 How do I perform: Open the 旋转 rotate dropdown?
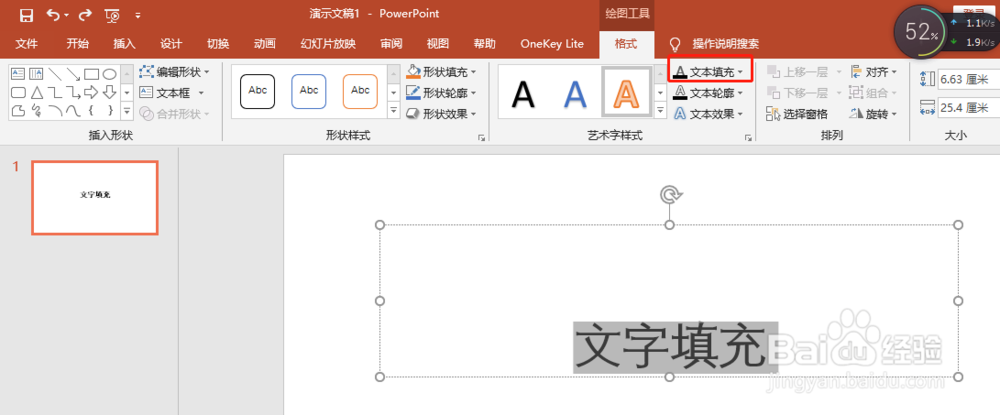click(873, 114)
